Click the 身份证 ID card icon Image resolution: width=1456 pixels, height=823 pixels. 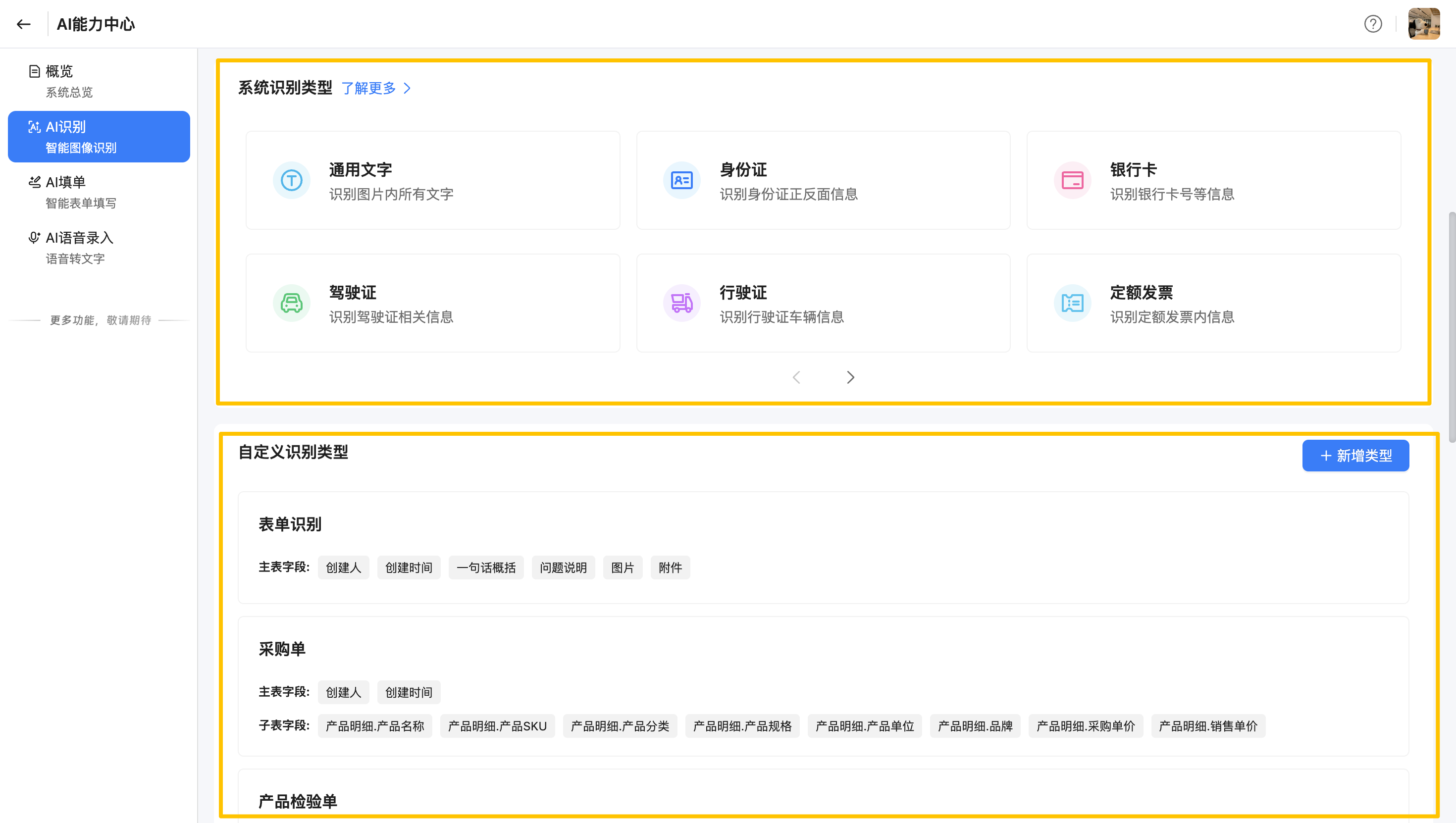[681, 181]
